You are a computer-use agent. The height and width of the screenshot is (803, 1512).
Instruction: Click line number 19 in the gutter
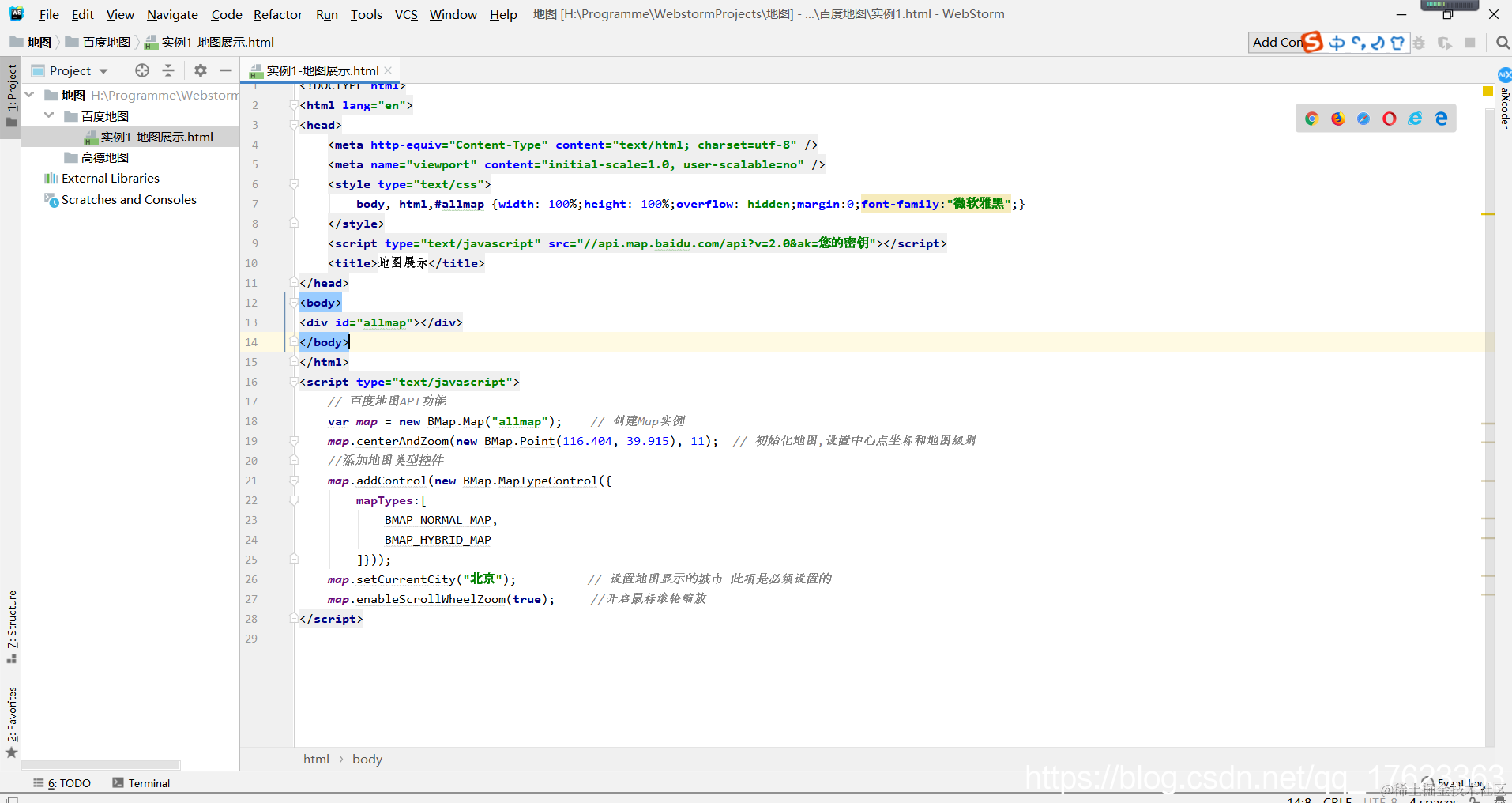click(251, 441)
